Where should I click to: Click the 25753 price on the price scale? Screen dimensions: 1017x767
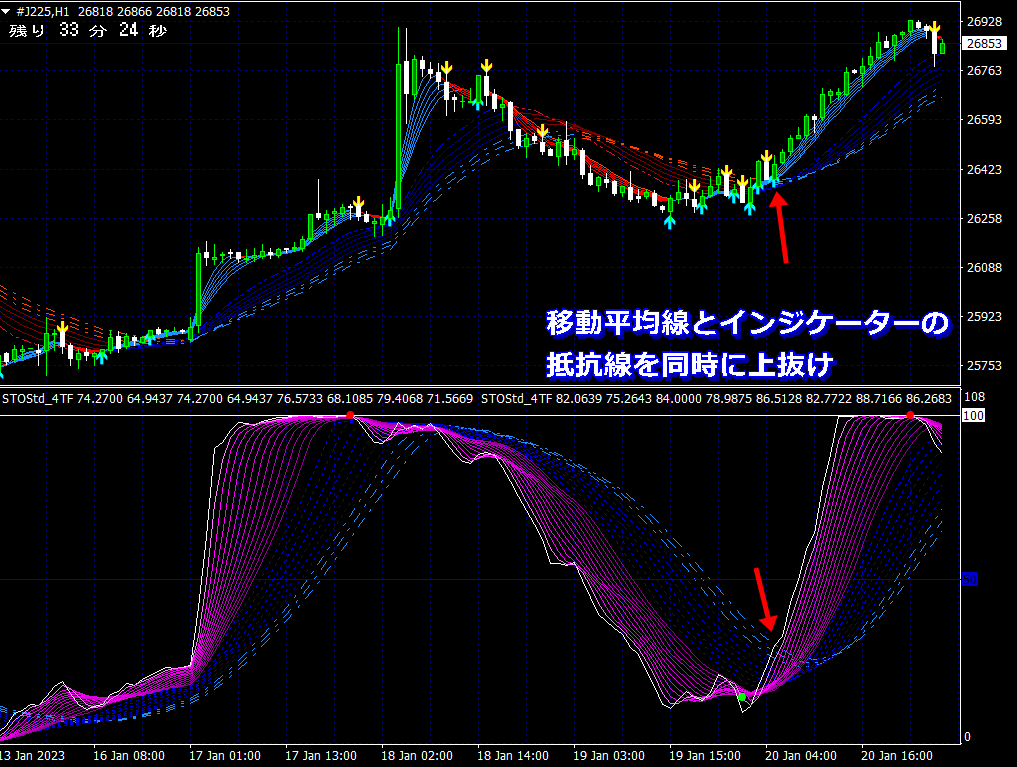pos(984,366)
